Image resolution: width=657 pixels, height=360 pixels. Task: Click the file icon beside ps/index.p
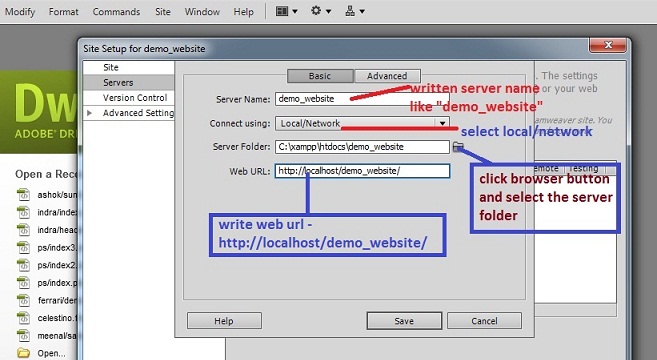point(23,283)
